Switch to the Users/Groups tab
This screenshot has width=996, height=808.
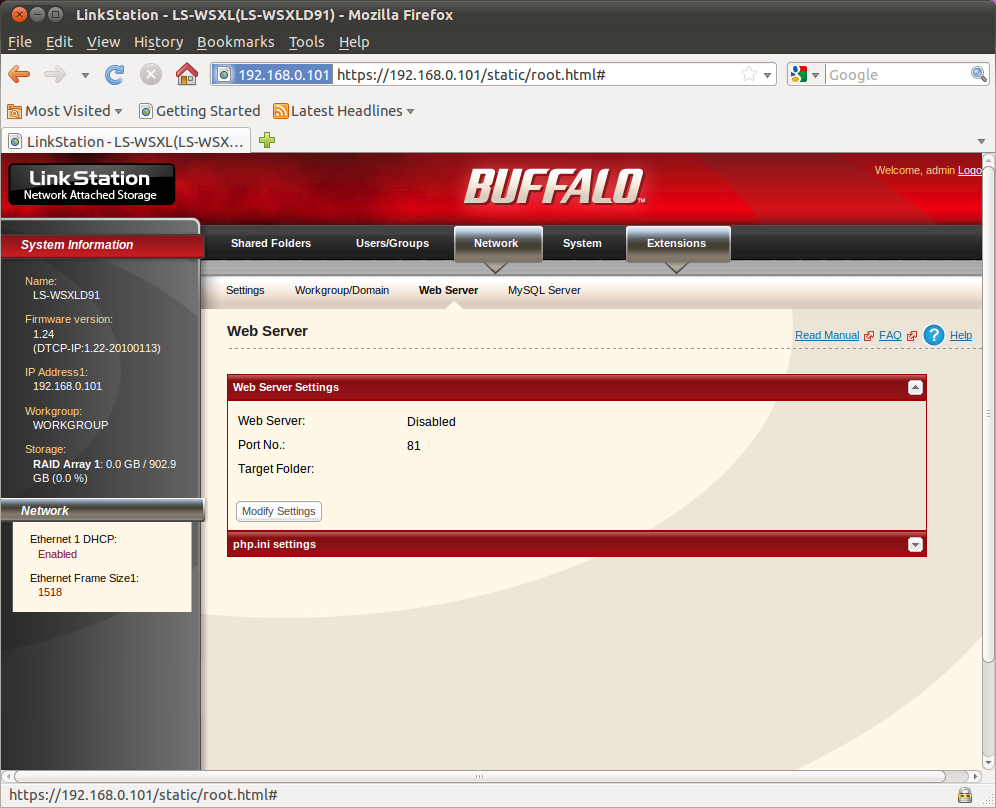(392, 243)
